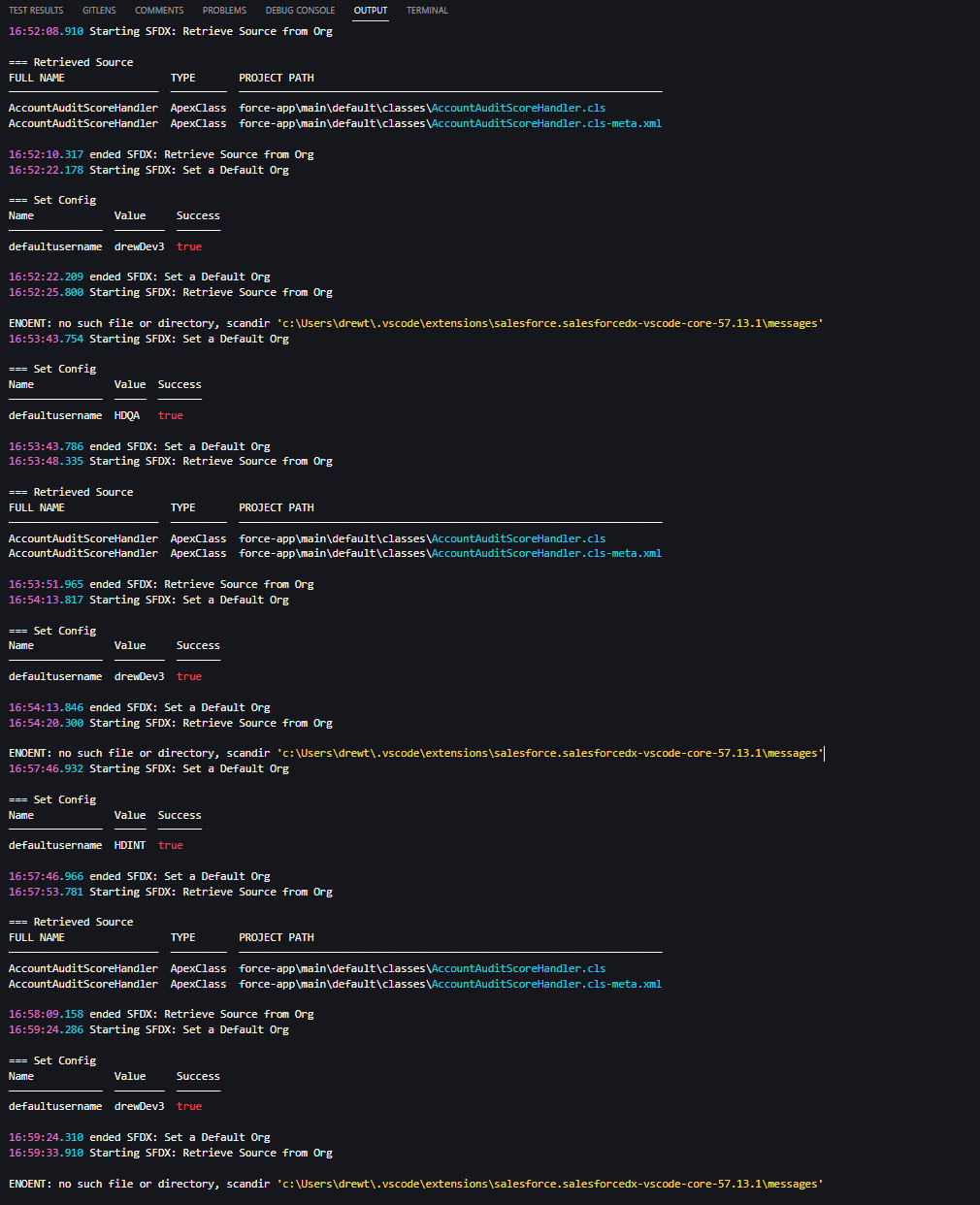Open the TEST RESULTS tab
The image size is (980, 1205).
[x=35, y=10]
